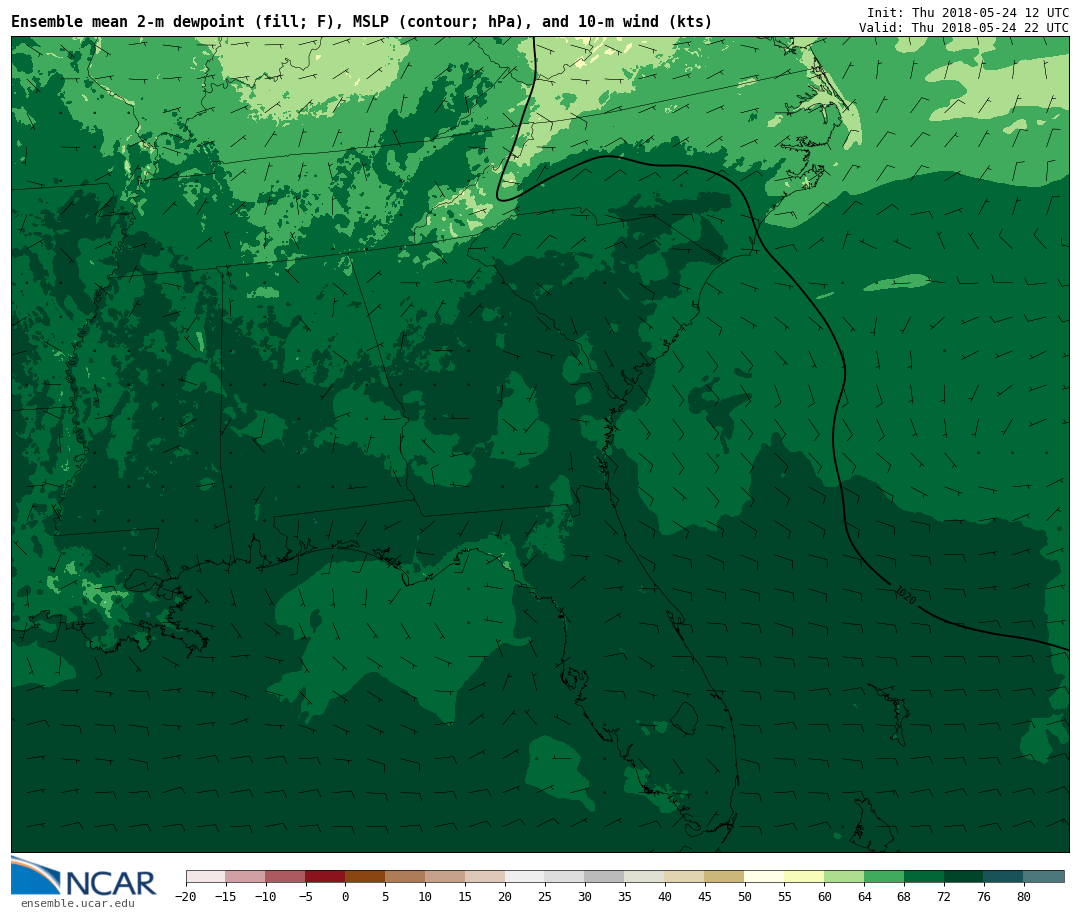Click the green swatch between 64 and 68

pos(884,877)
